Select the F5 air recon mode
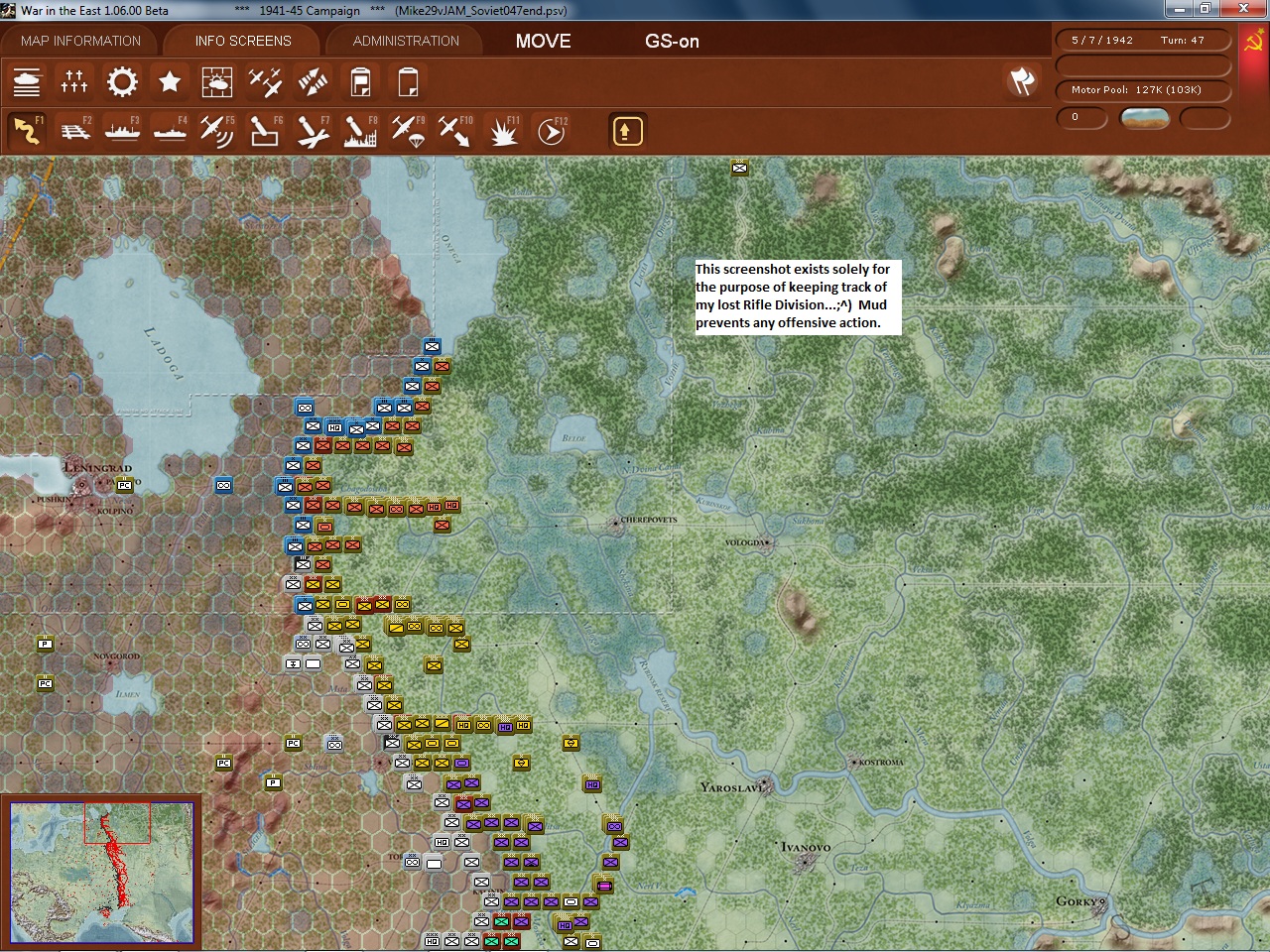 click(x=217, y=130)
